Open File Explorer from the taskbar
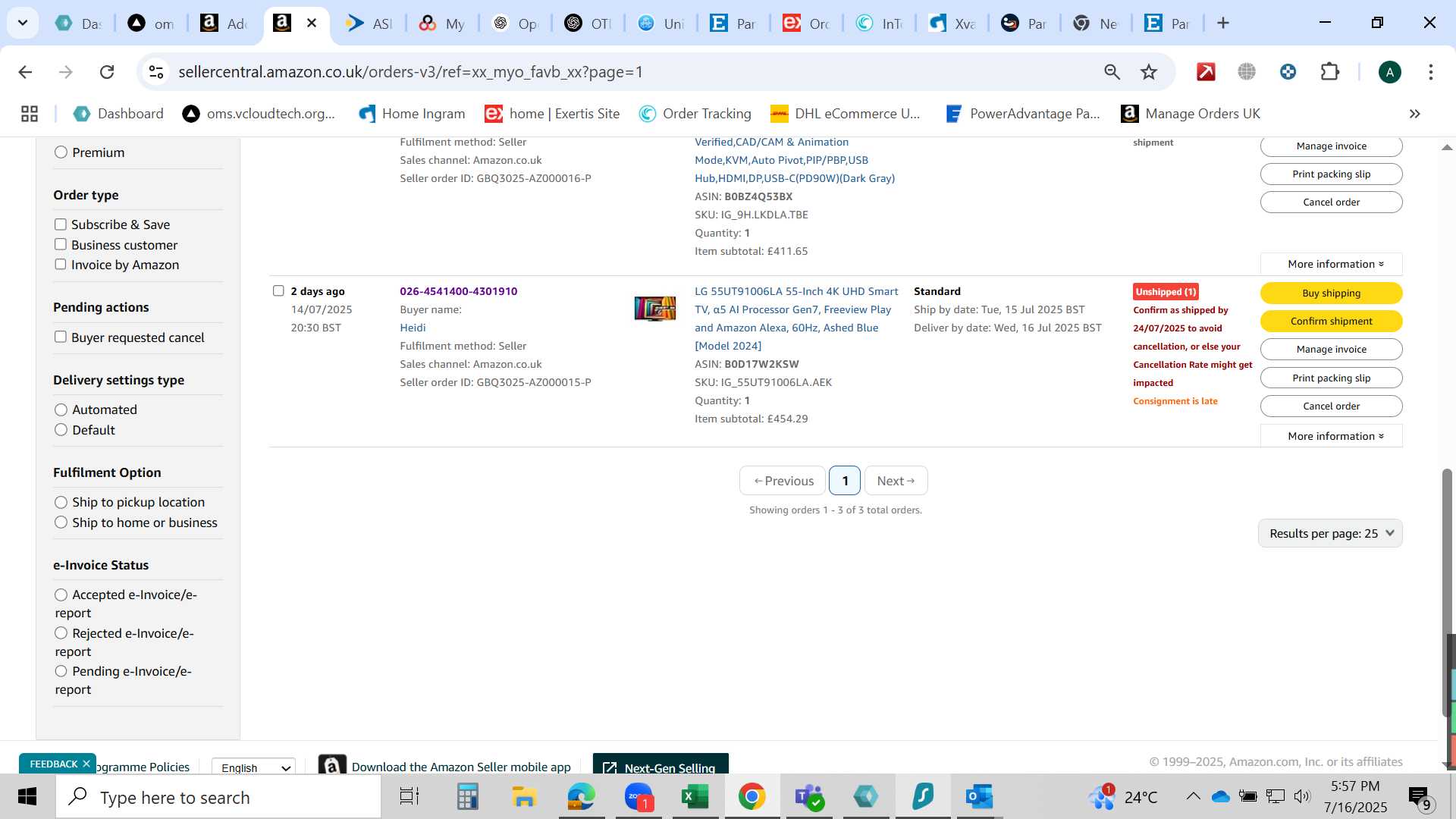1456x819 pixels. (x=524, y=797)
